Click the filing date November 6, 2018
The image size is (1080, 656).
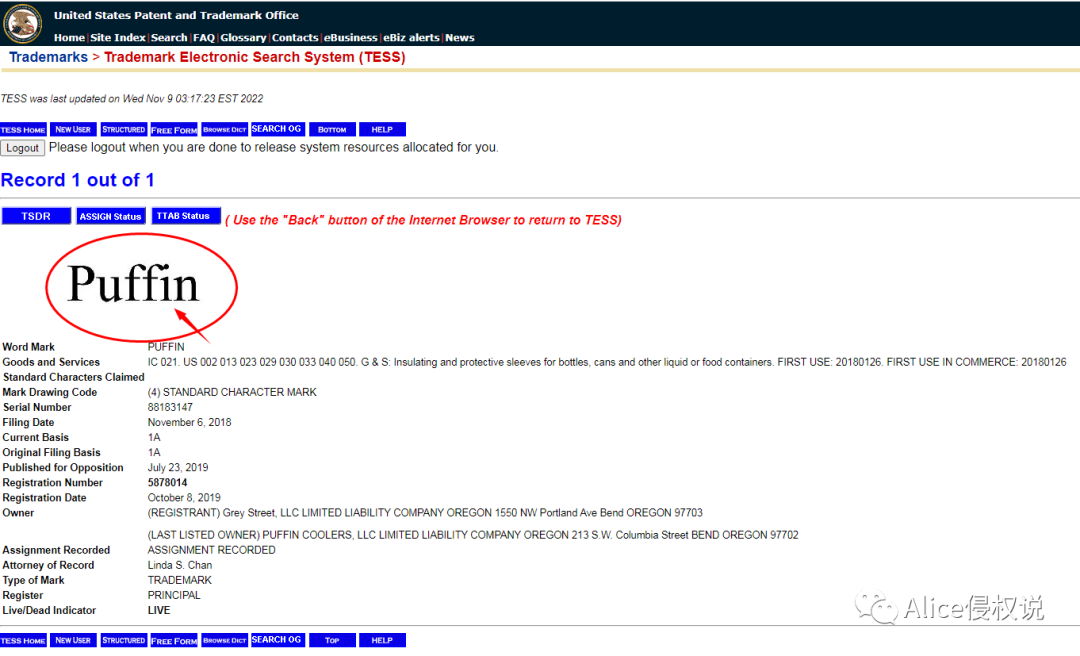[x=189, y=422]
